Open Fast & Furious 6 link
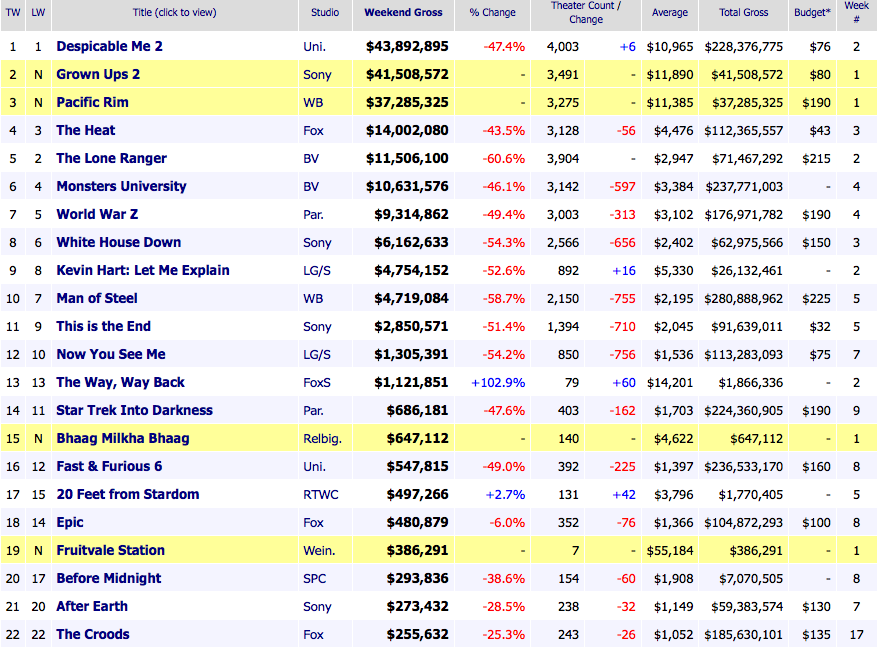Viewport: 881px width, 654px height. click(x=109, y=466)
